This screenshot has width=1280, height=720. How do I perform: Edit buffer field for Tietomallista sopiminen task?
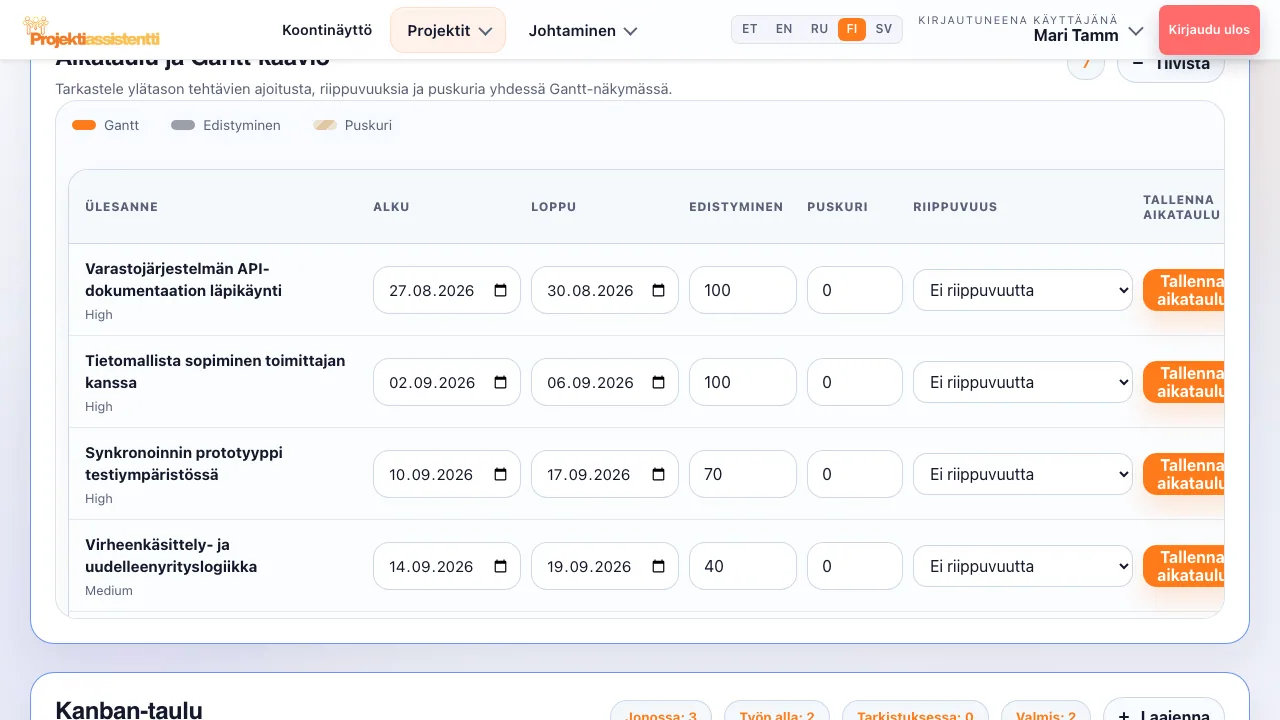coord(855,382)
